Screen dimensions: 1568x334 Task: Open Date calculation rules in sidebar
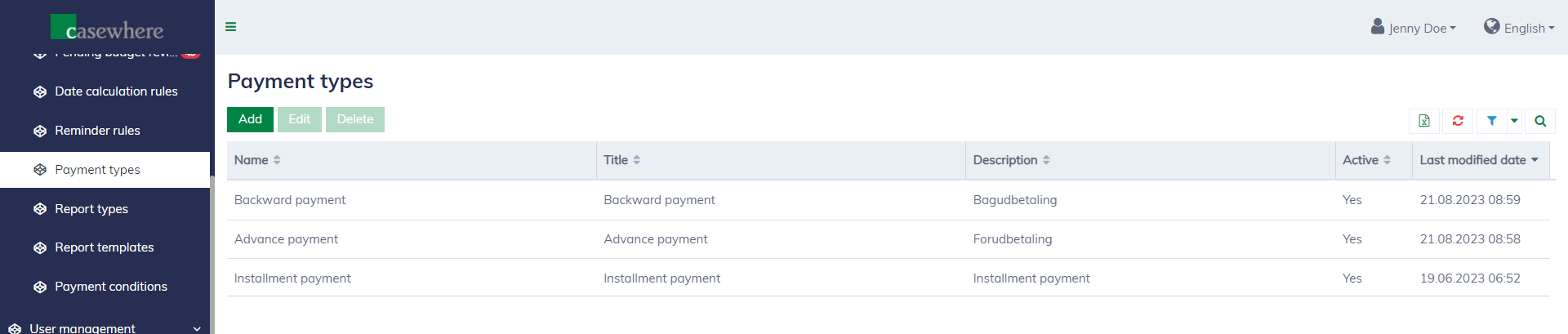116,91
